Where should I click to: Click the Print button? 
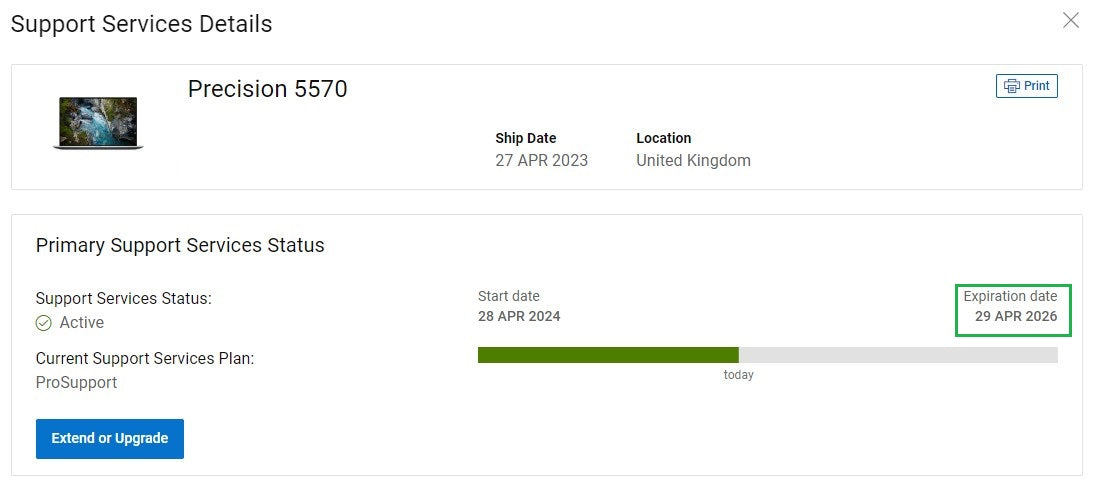[x=1027, y=86]
